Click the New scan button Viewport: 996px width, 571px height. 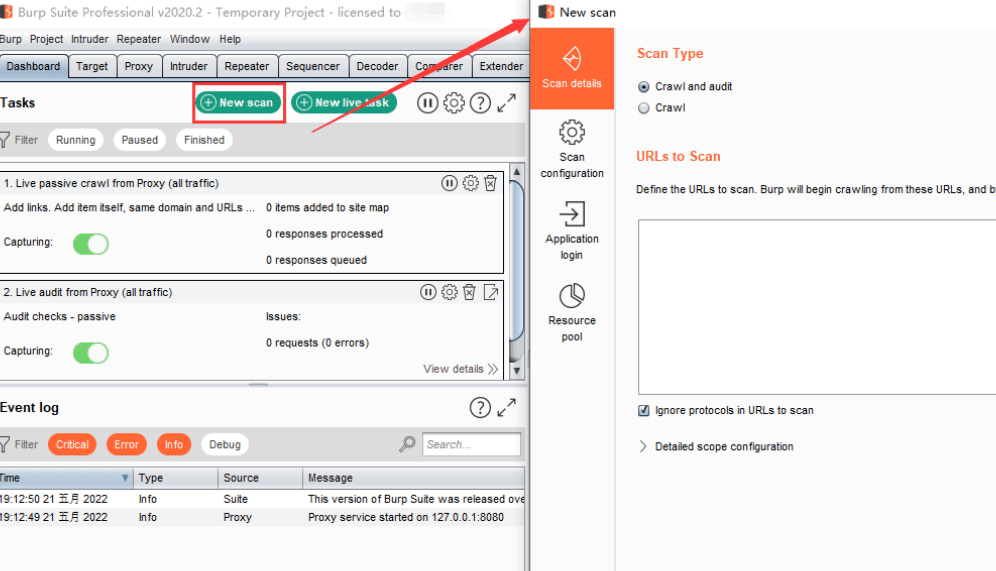(238, 102)
